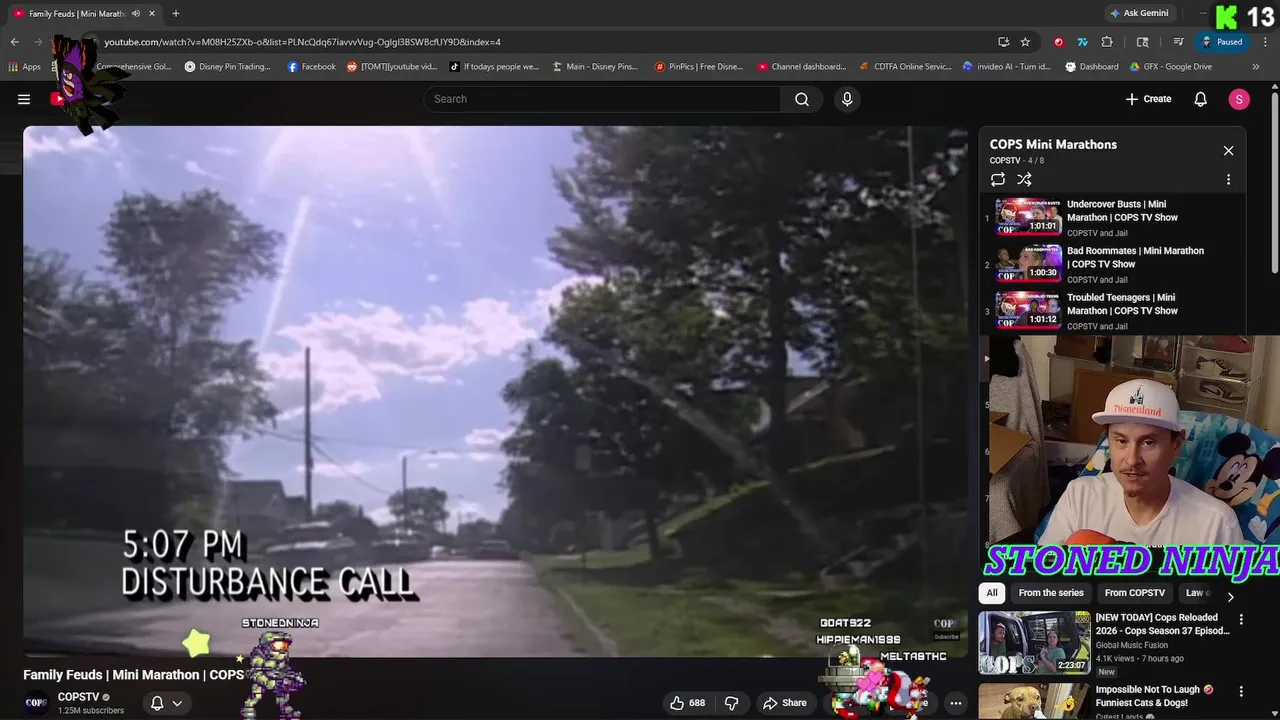Open 'Disney Pin Trading...' bookmark
Screen dimensions: 1280x720
coord(228,67)
